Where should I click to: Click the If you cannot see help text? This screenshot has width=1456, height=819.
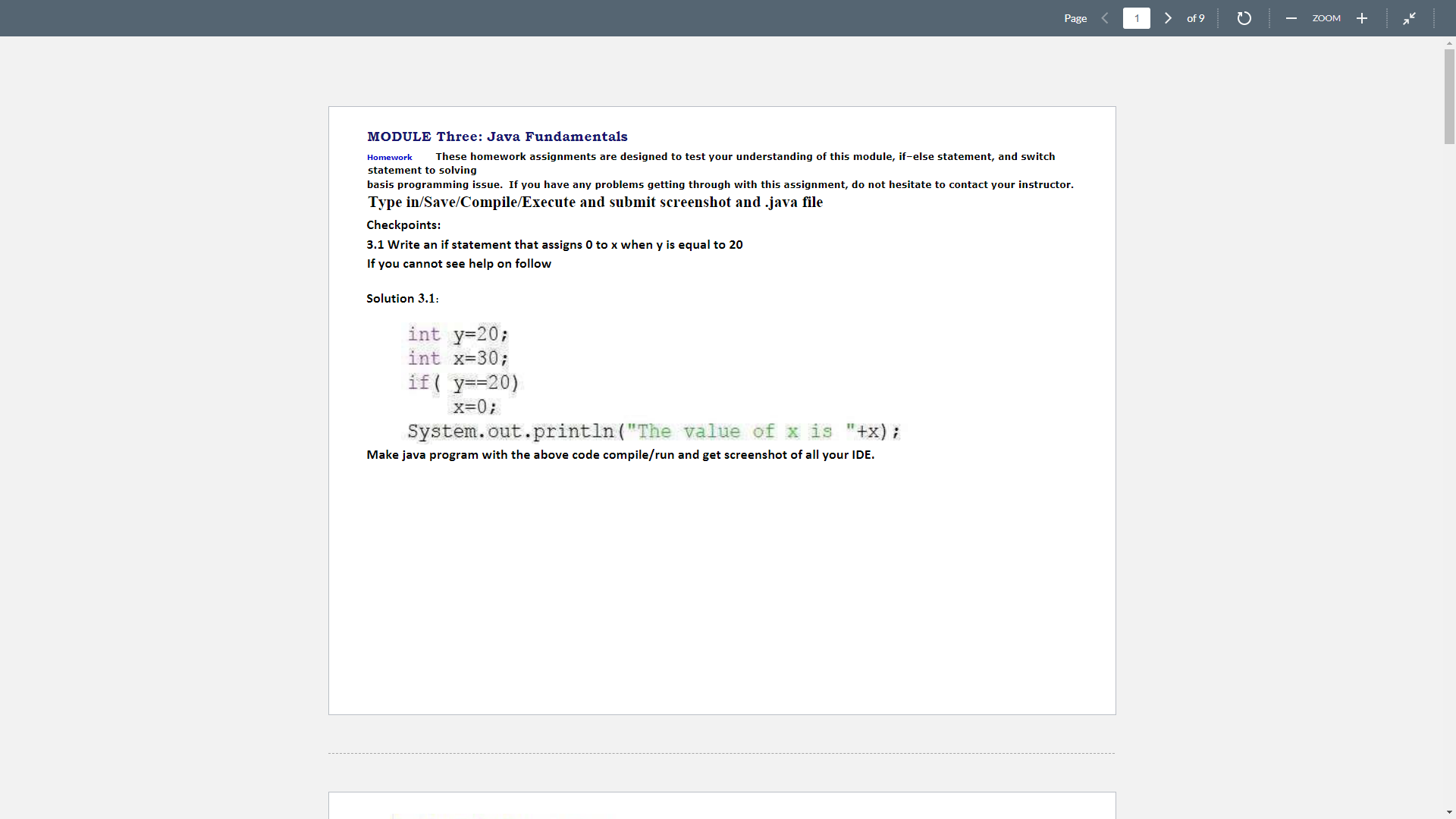click(x=459, y=264)
